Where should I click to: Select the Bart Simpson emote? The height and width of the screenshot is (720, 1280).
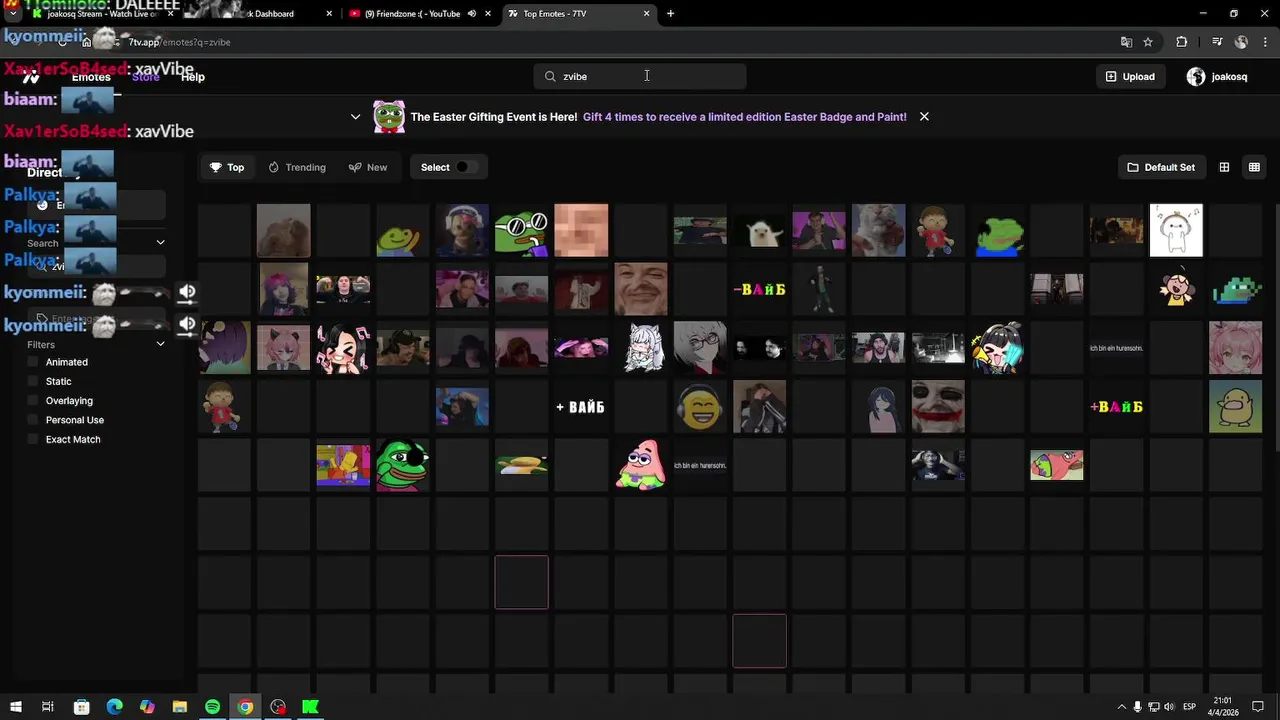tap(343, 466)
